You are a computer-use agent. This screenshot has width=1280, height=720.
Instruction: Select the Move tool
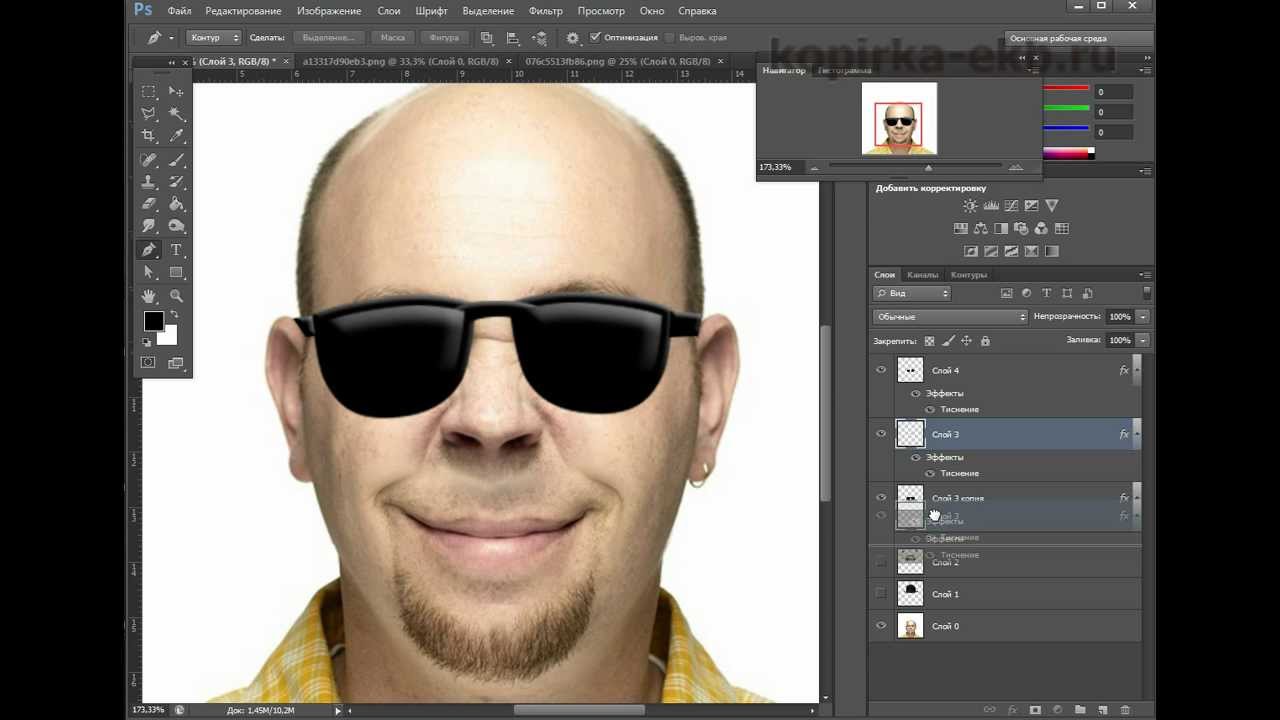coord(177,91)
